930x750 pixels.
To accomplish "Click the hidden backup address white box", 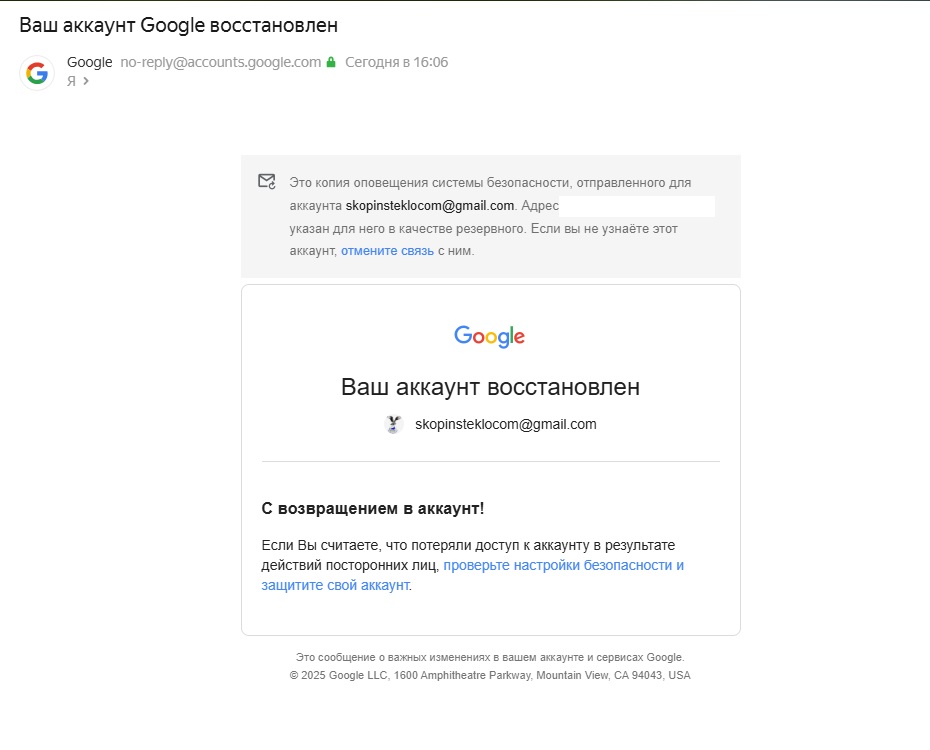I will 637,206.
